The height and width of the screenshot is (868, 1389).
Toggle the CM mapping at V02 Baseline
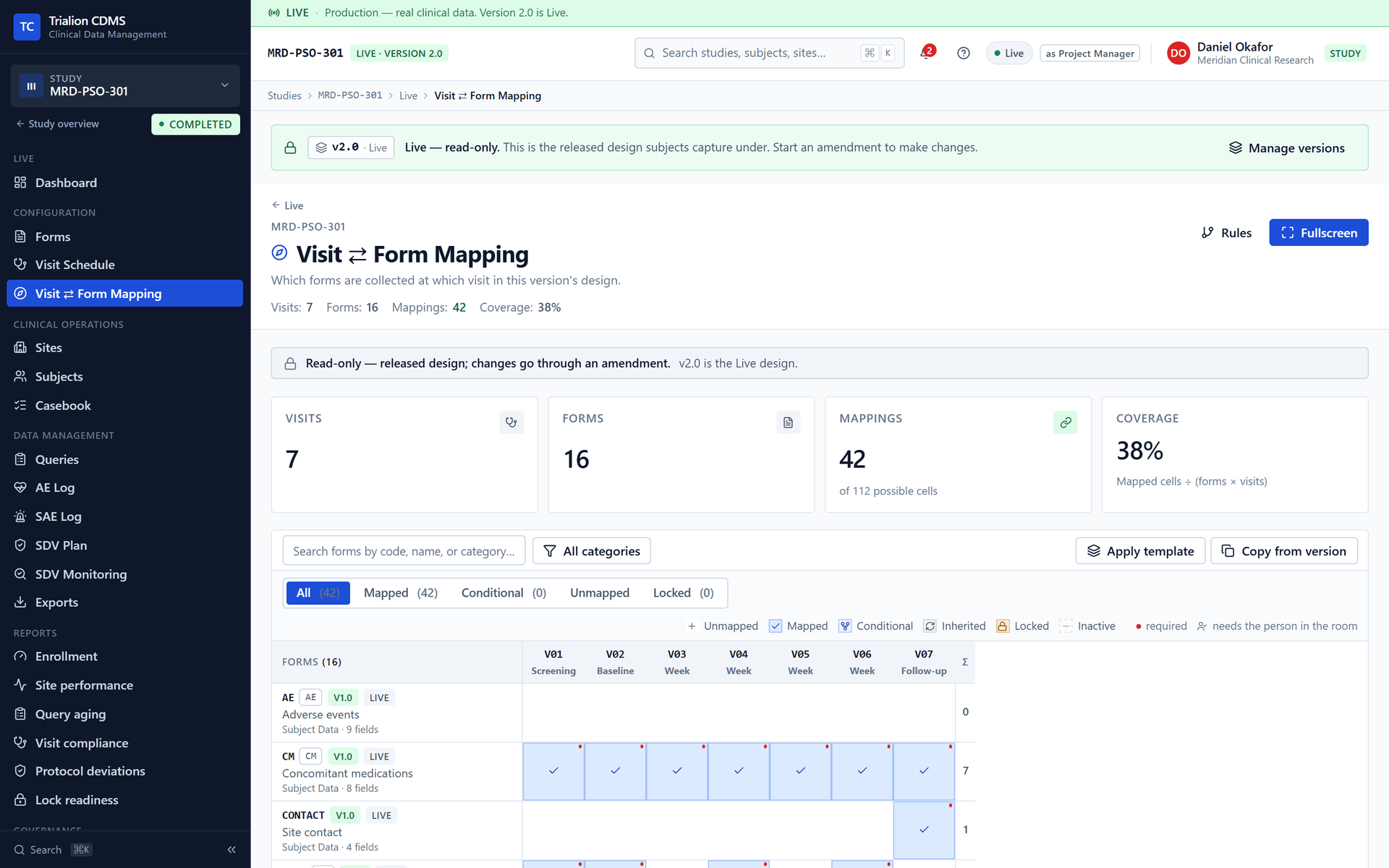coord(615,771)
